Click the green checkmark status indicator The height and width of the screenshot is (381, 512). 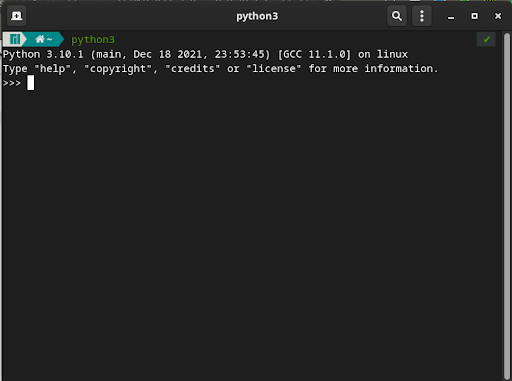[x=486, y=39]
